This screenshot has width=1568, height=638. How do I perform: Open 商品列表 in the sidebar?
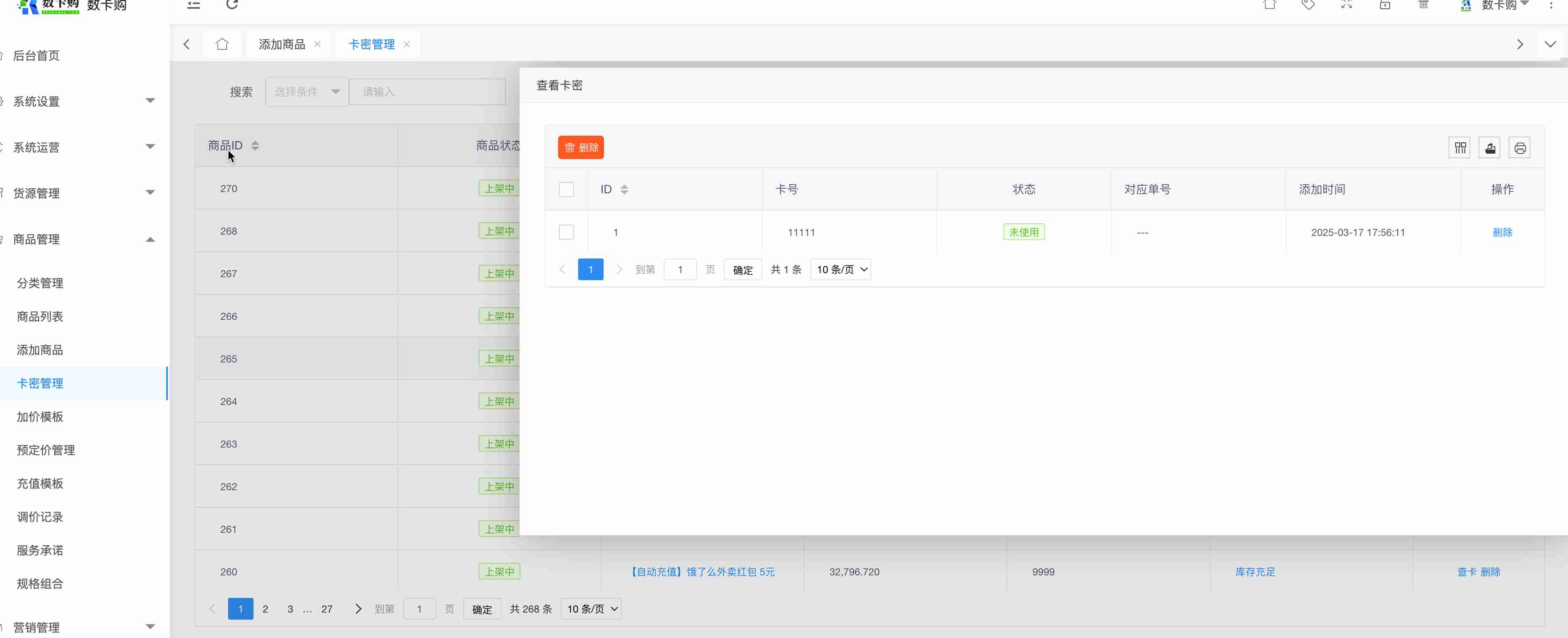point(40,316)
